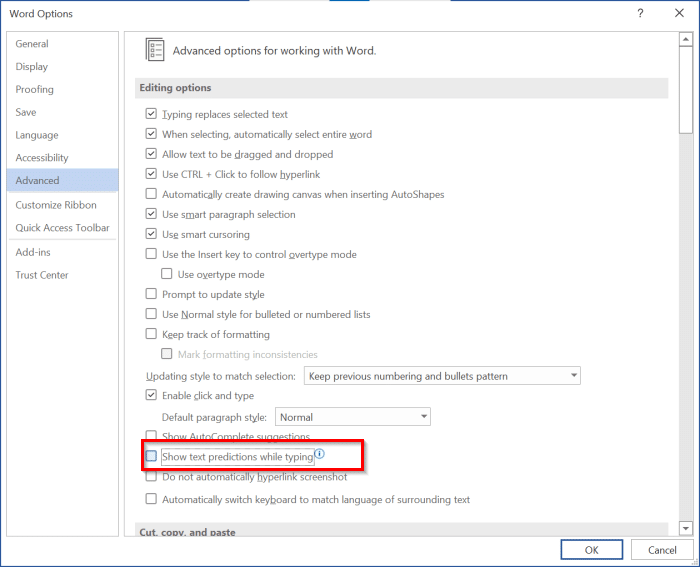The image size is (700, 567).
Task: Uncheck Typing replaces selected text
Action: (x=151, y=114)
